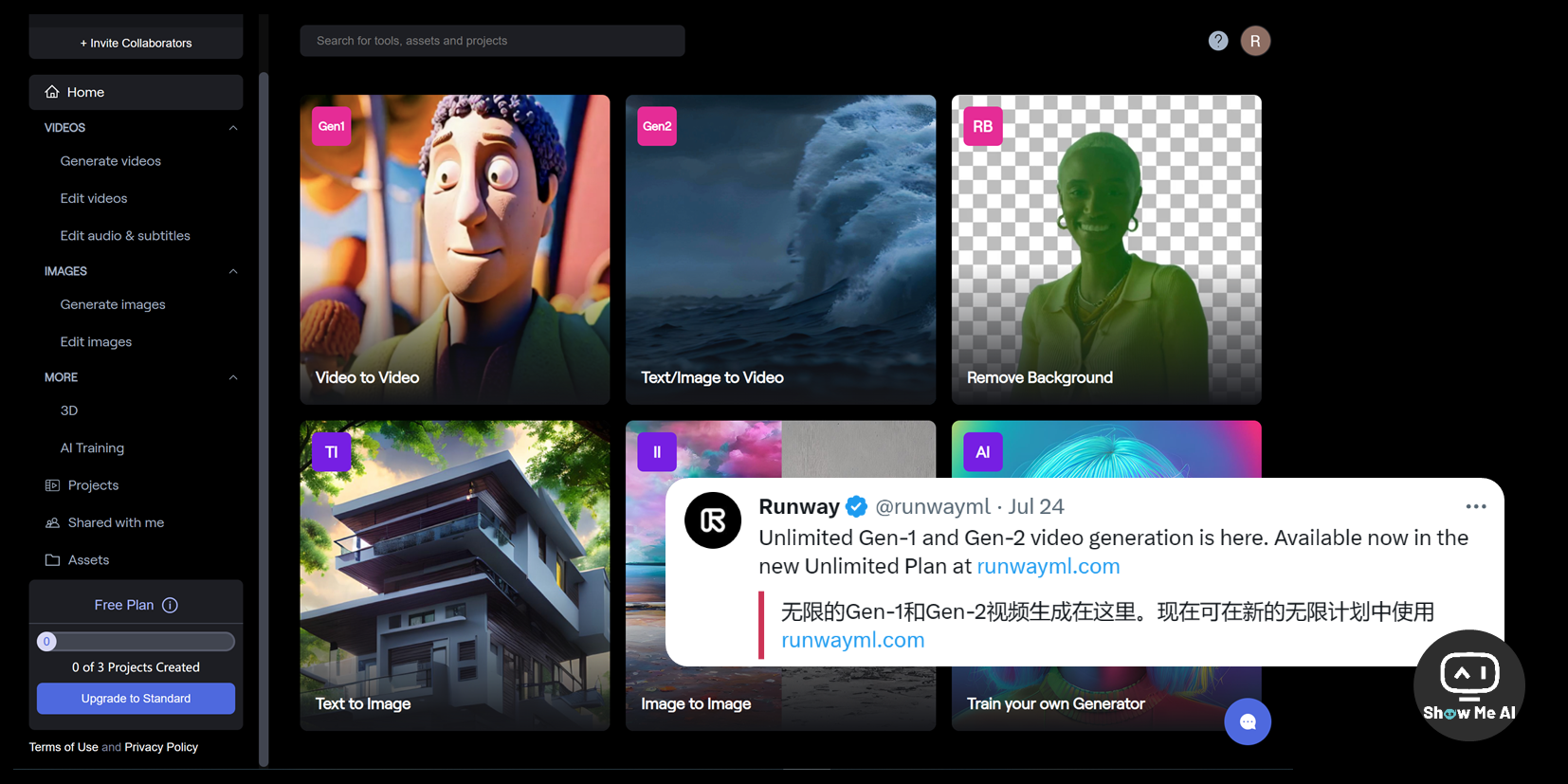1568x784 pixels.
Task: Open Edit audio & subtitles
Action: click(125, 235)
